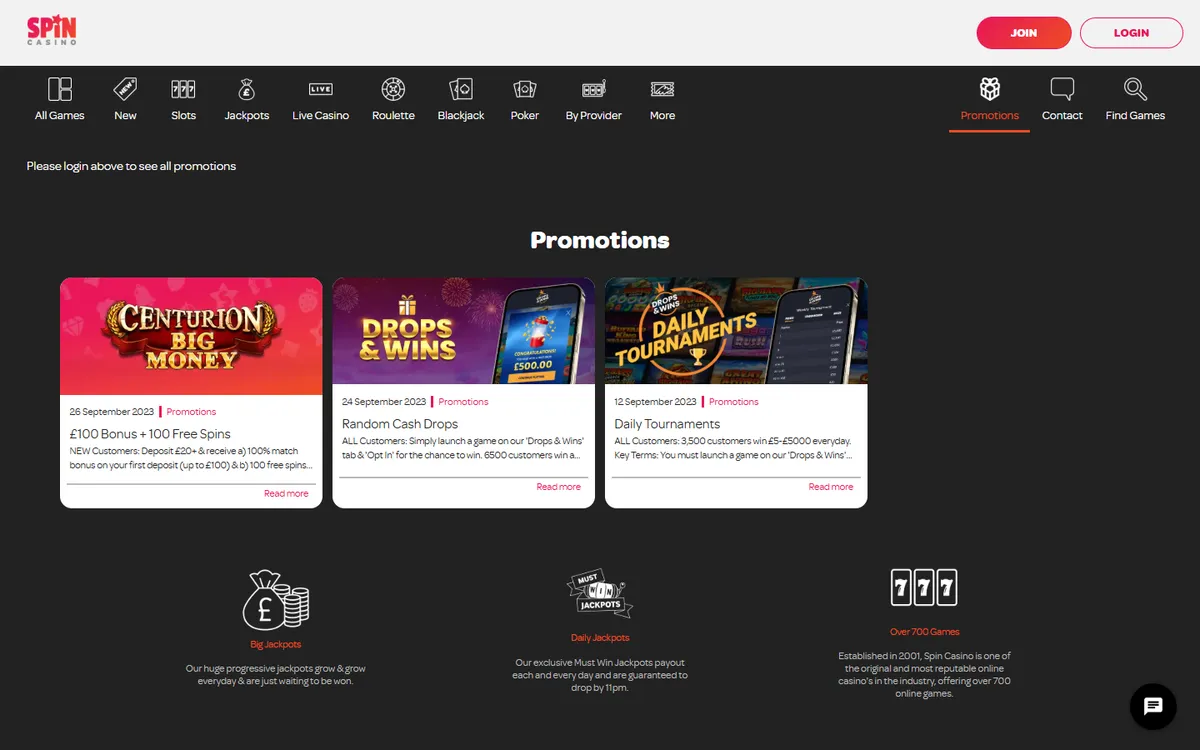Screen dimensions: 1200x750
Task: Click the 777 slot reels graphic
Action: (x=924, y=588)
